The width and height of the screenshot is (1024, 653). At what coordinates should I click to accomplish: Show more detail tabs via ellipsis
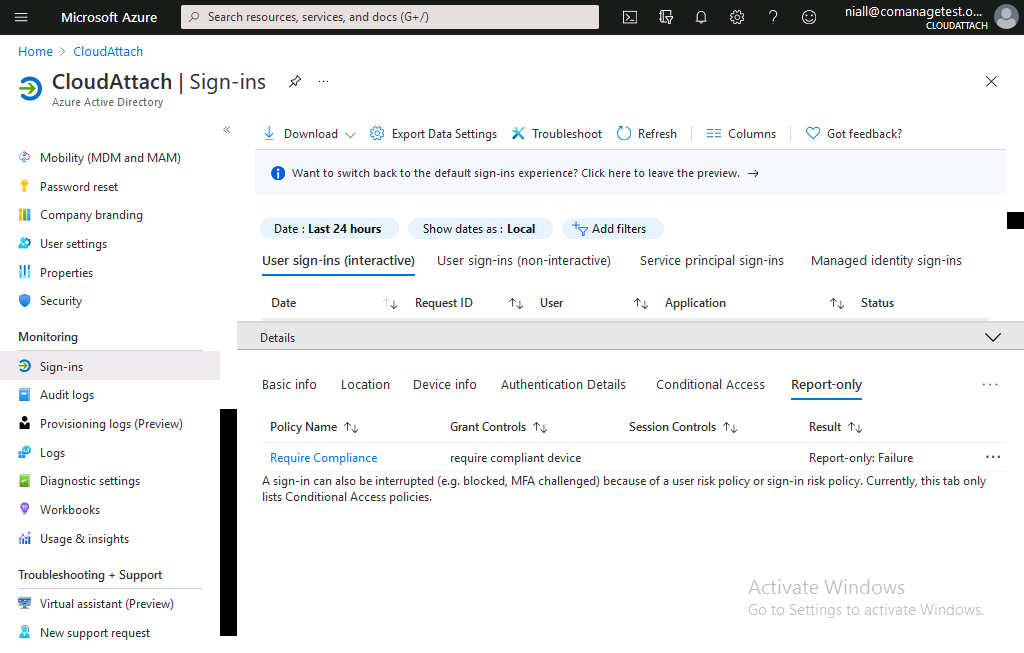pyautogui.click(x=990, y=385)
